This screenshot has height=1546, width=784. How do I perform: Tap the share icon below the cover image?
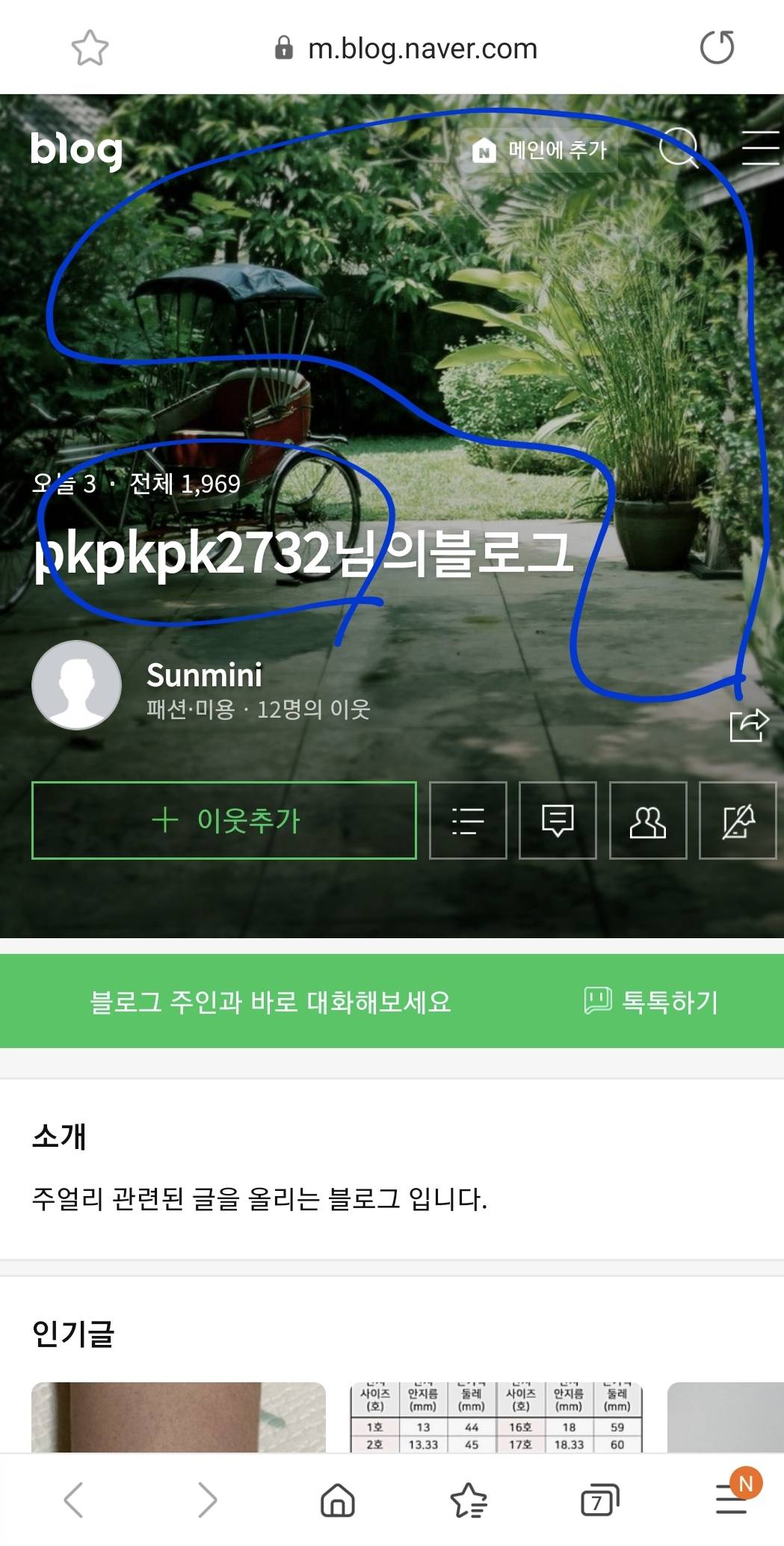coord(749,724)
